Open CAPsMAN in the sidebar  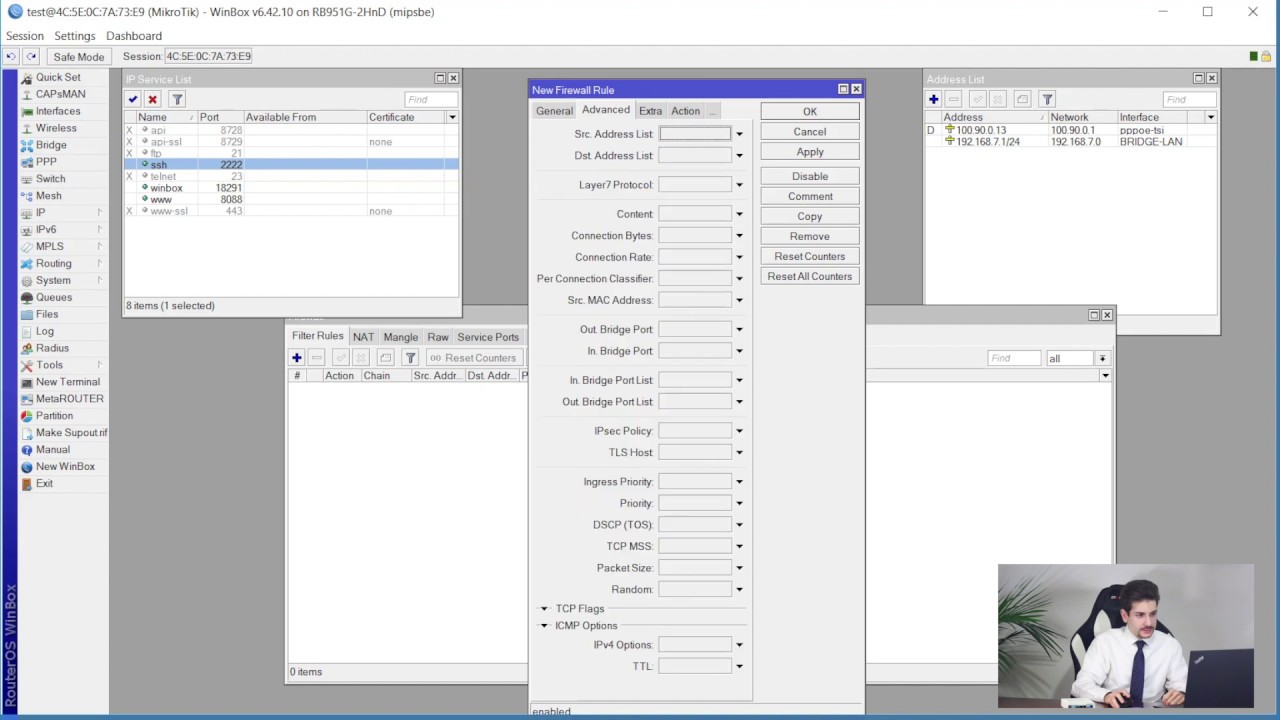tap(60, 94)
